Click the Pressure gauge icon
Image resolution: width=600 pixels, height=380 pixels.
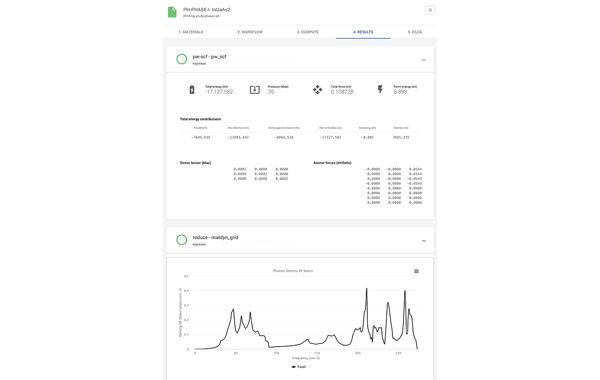coord(255,90)
